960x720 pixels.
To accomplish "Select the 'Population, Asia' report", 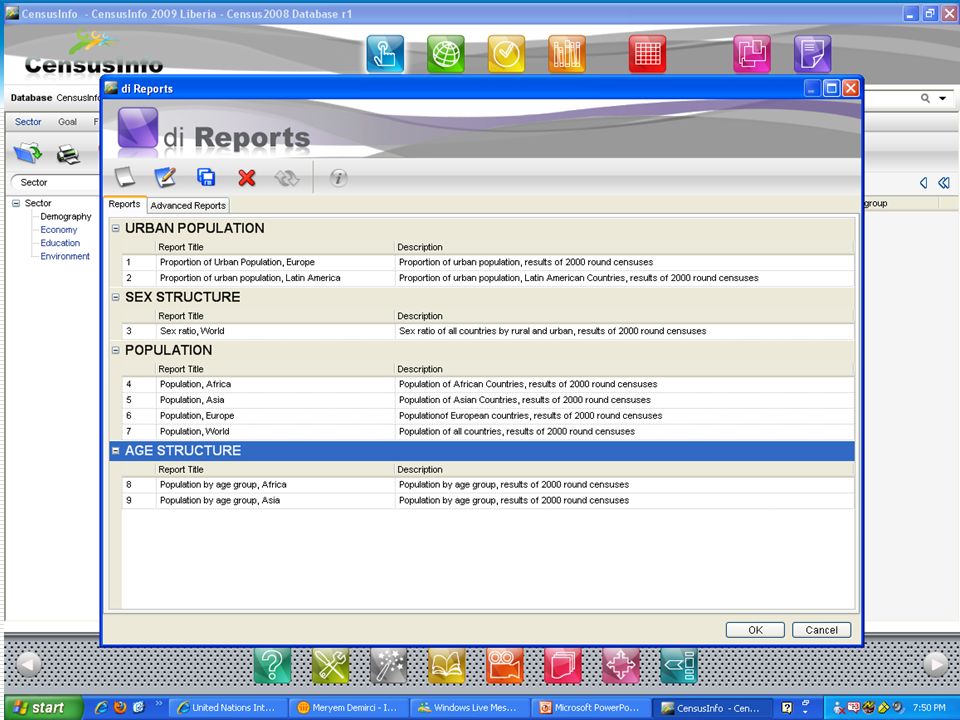I will (488, 400).
